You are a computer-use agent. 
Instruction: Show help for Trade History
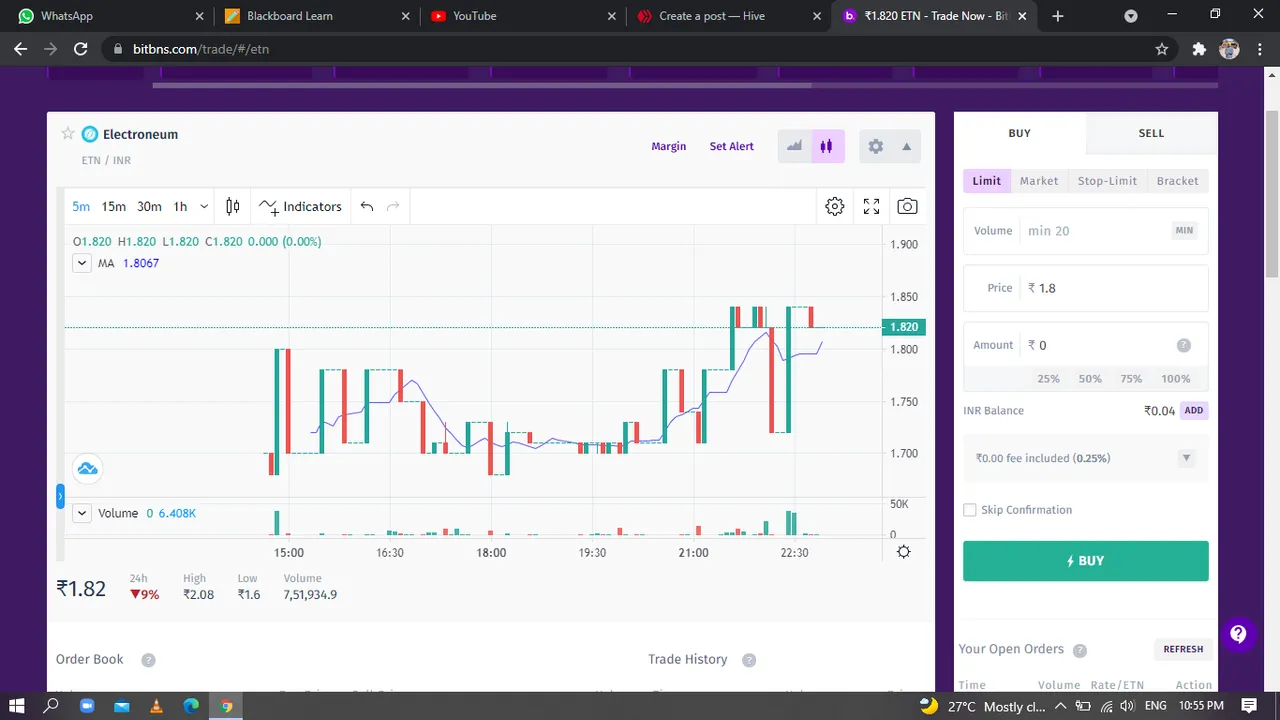(x=749, y=660)
